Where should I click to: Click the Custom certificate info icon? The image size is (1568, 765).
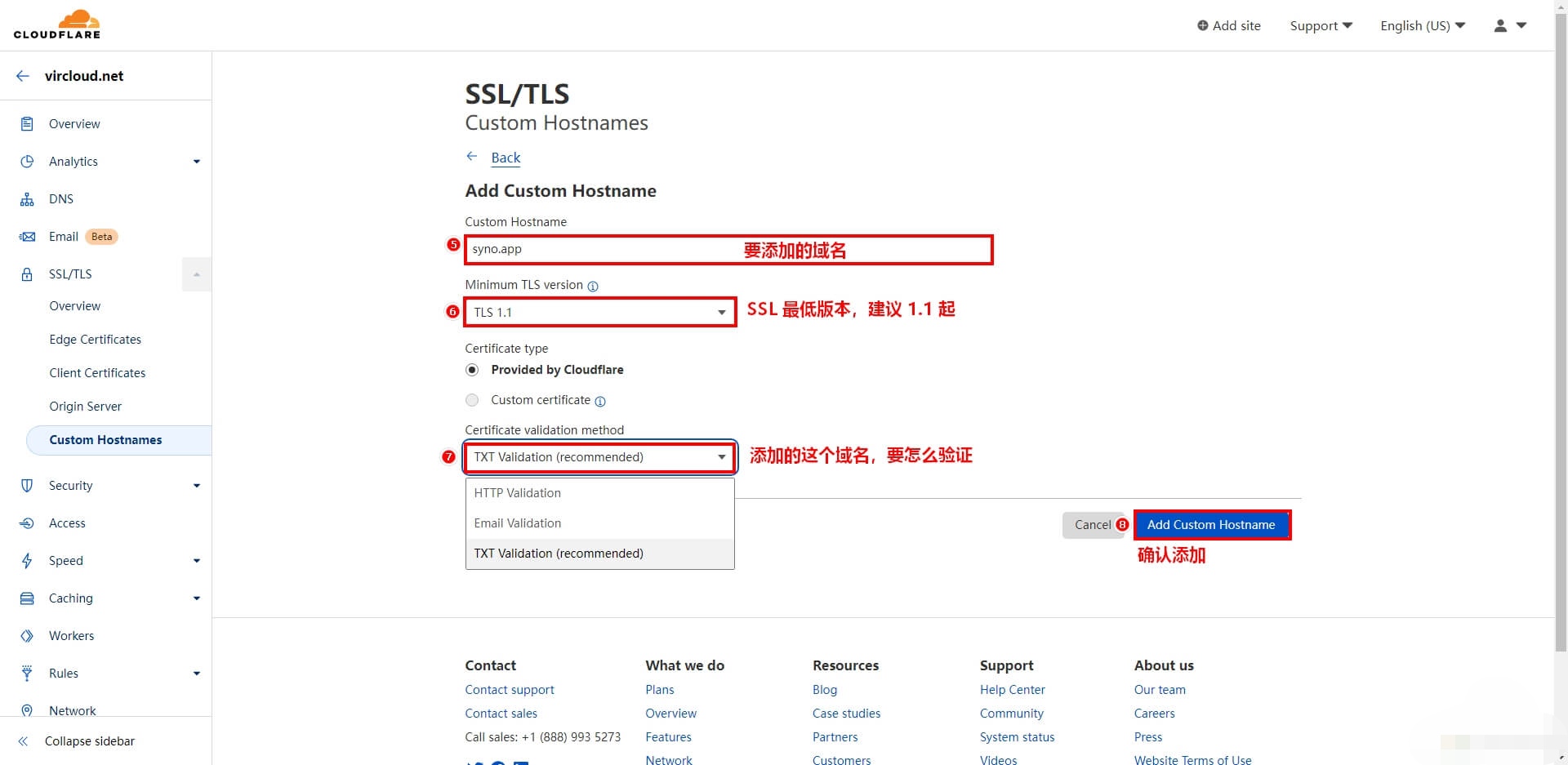point(600,401)
